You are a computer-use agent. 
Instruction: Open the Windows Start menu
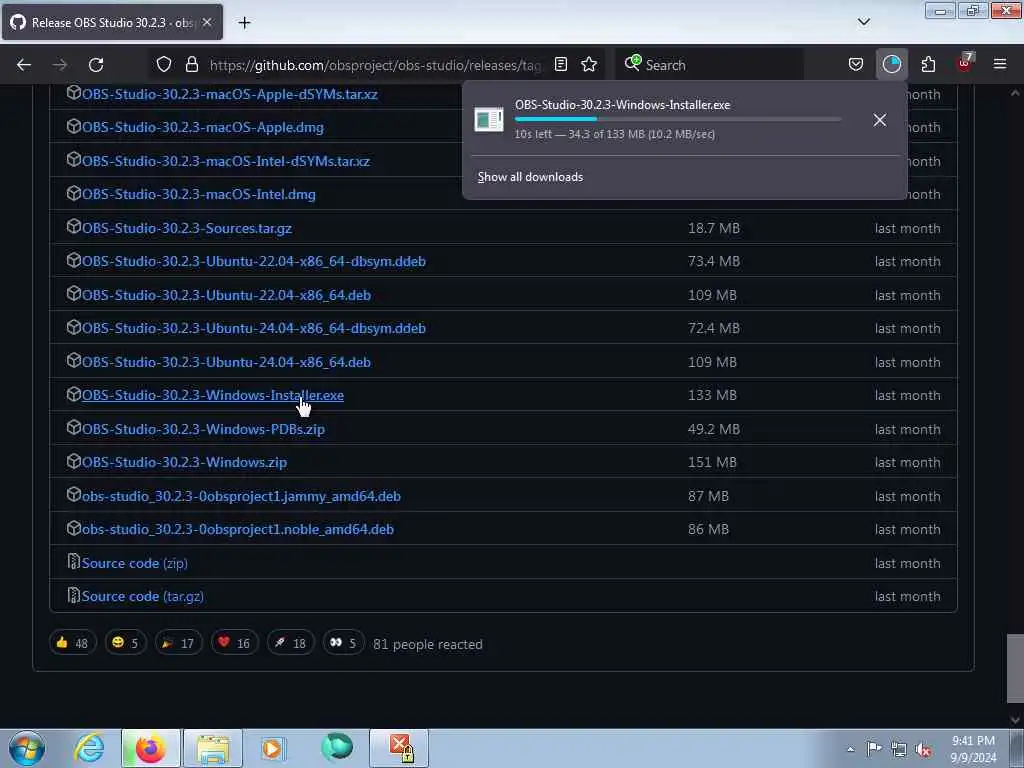(27, 748)
